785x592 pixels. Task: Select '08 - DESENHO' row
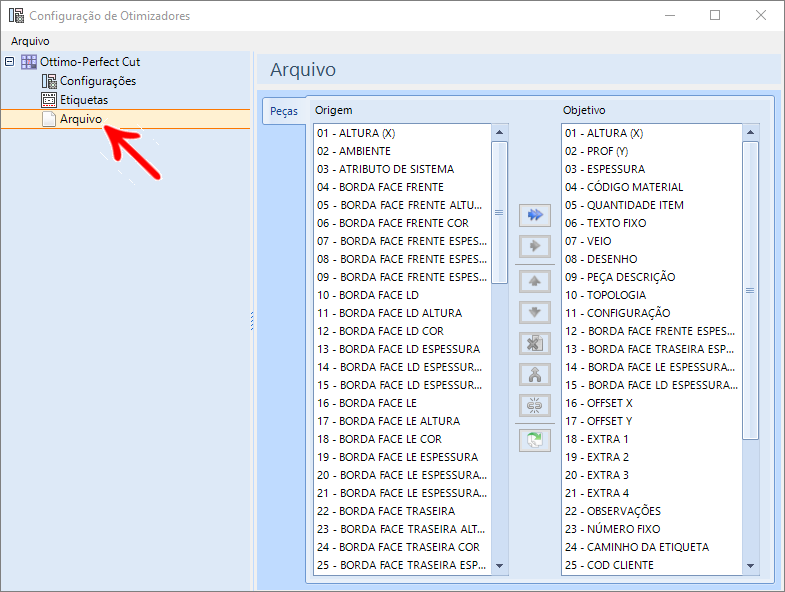[652, 259]
